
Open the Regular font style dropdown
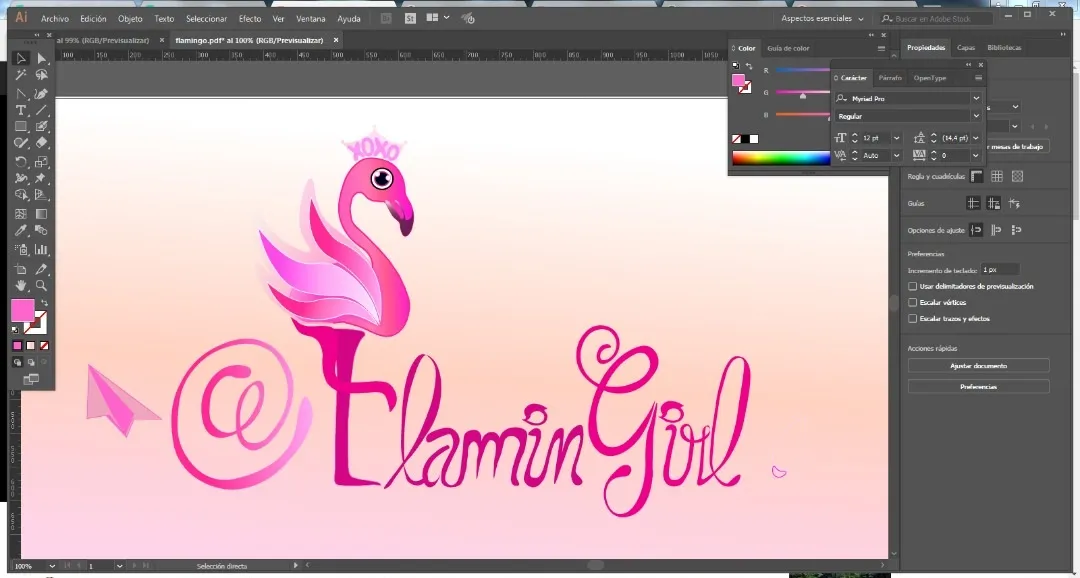(976, 116)
